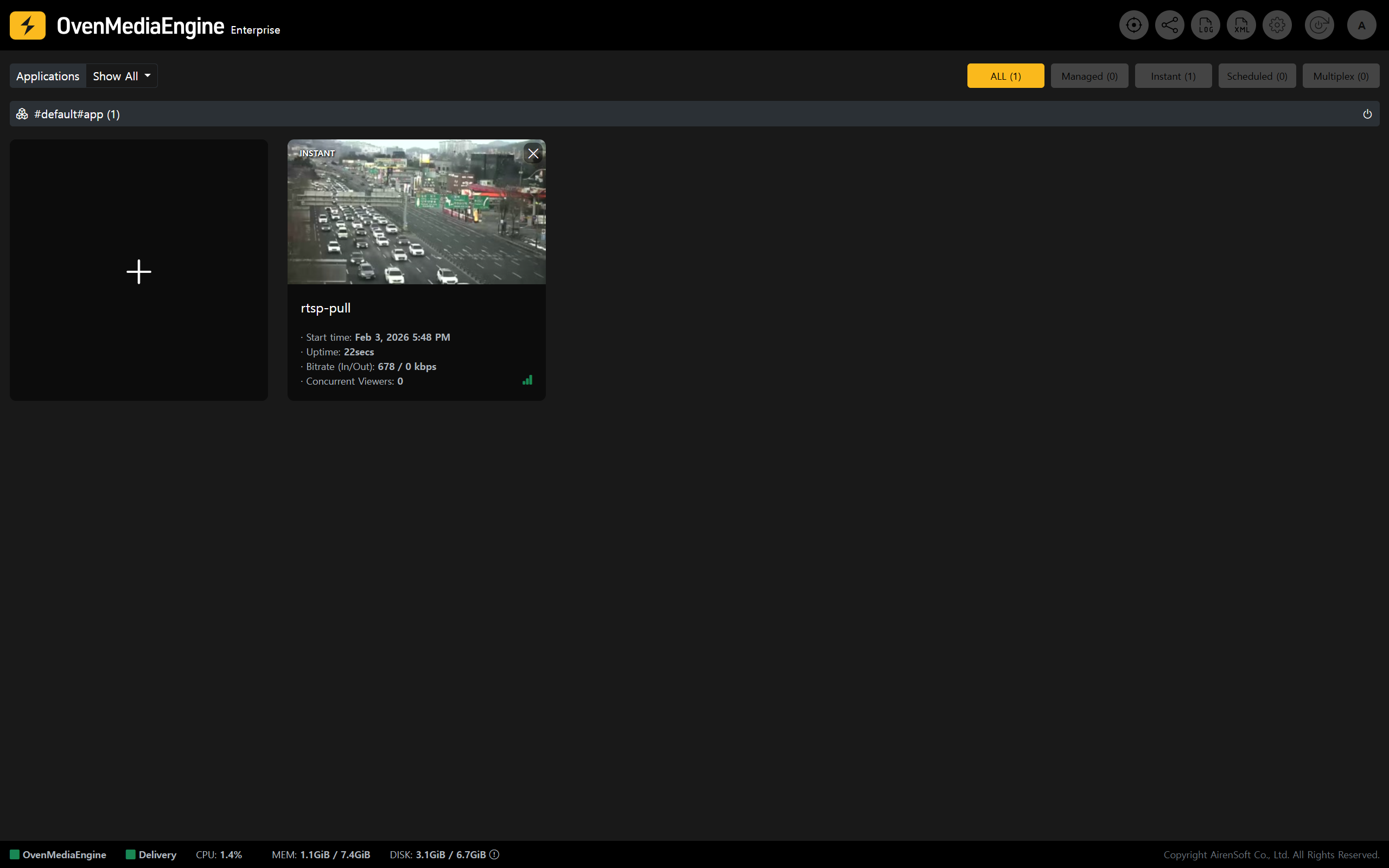Filter by Instant (1) streams
The image size is (1389, 868).
pyautogui.click(x=1173, y=76)
